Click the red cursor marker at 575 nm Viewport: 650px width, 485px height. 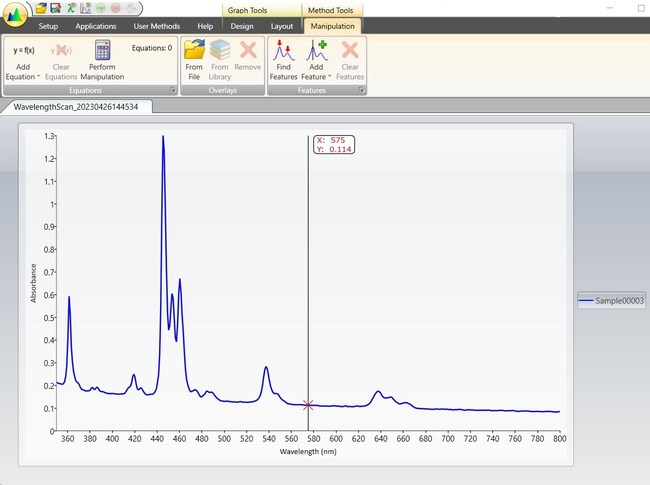[x=308, y=405]
